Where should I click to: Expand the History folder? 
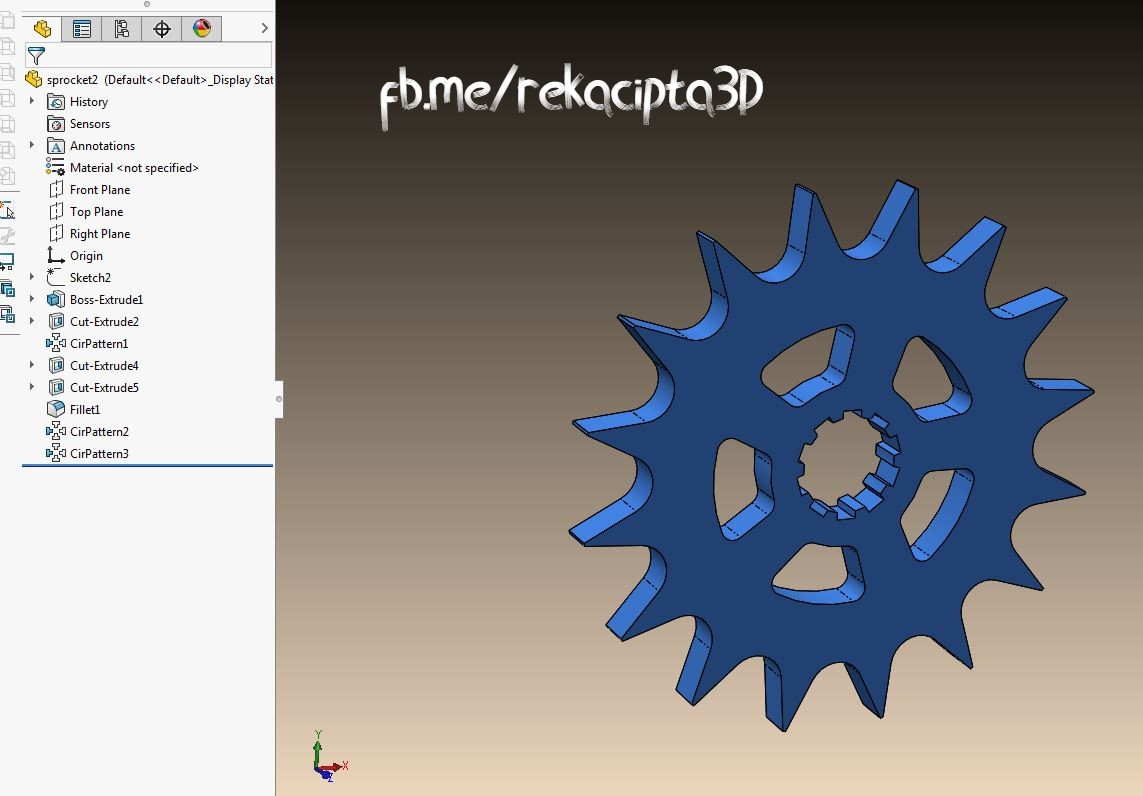tap(32, 101)
